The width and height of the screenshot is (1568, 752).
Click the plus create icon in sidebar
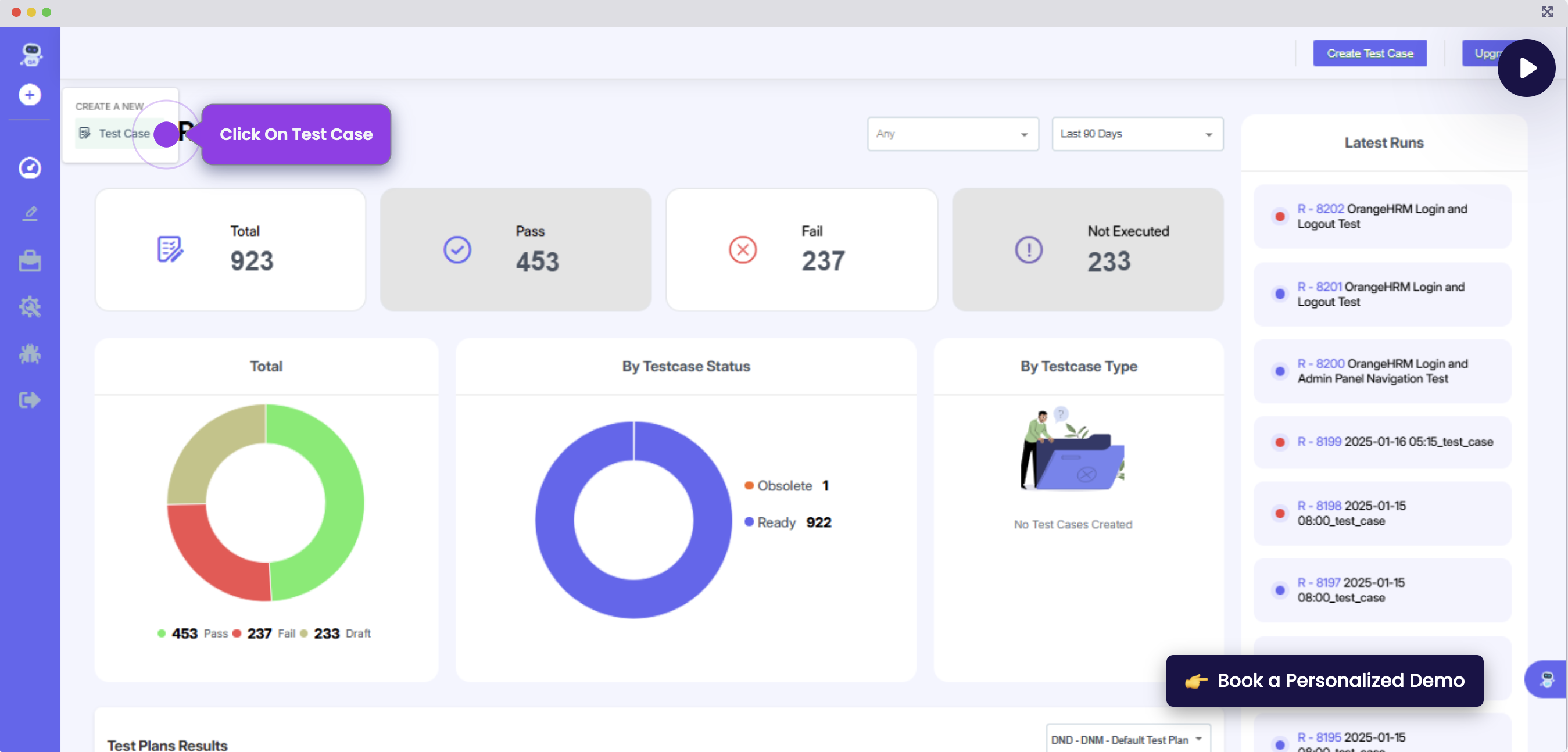[x=29, y=95]
